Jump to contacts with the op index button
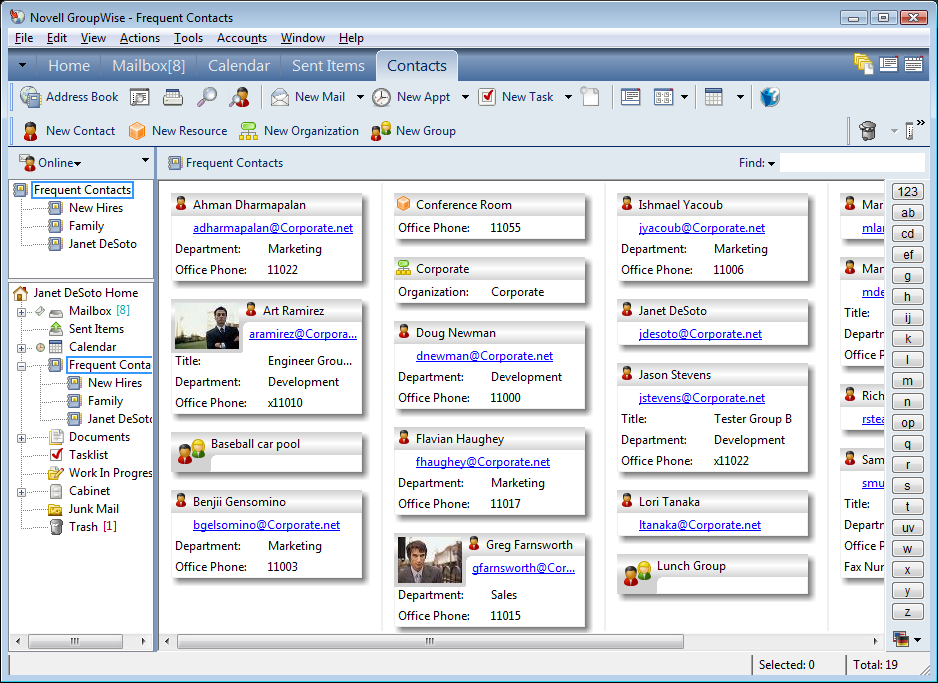 [907, 423]
